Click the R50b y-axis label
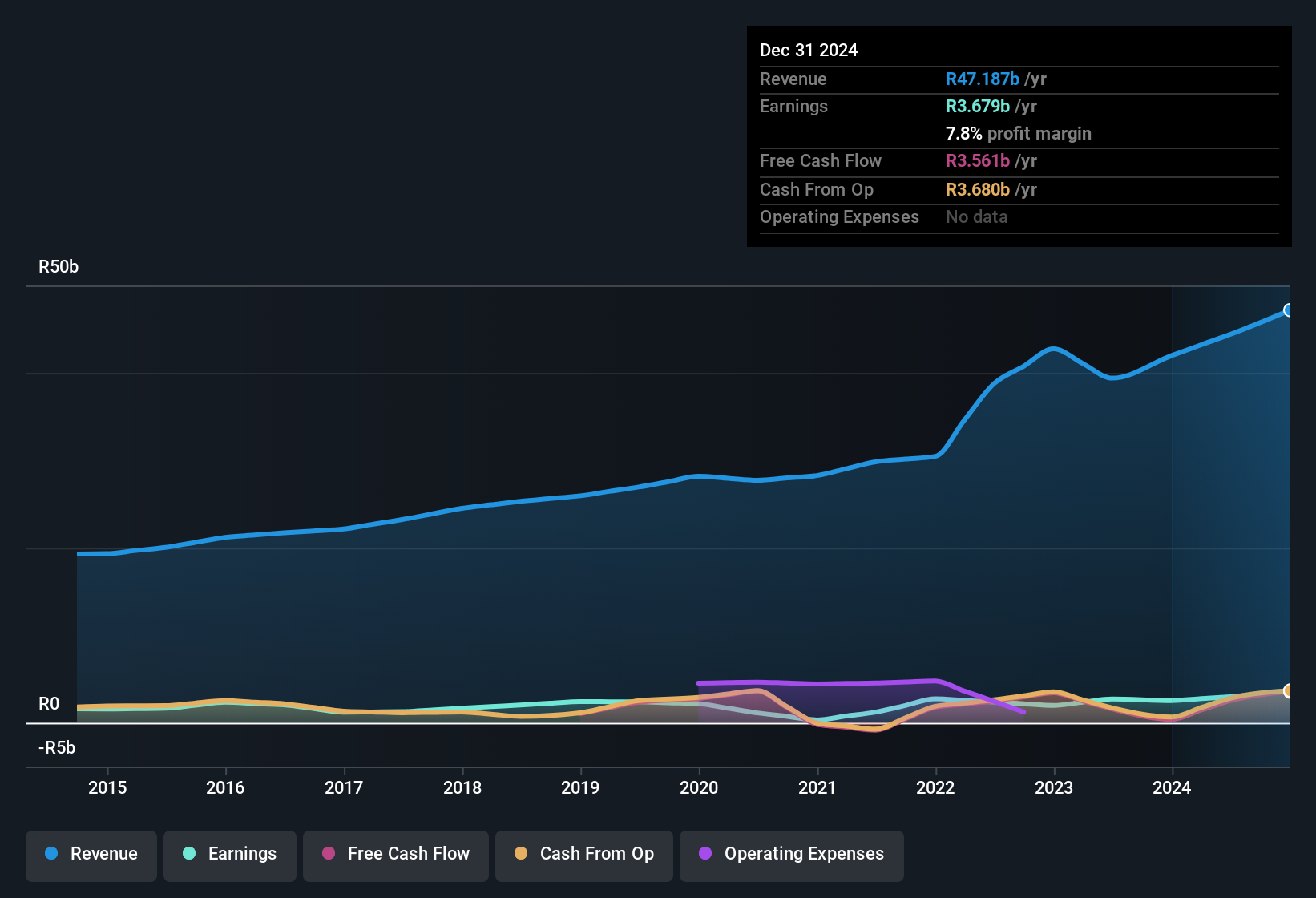The width and height of the screenshot is (1316, 898). 59,267
